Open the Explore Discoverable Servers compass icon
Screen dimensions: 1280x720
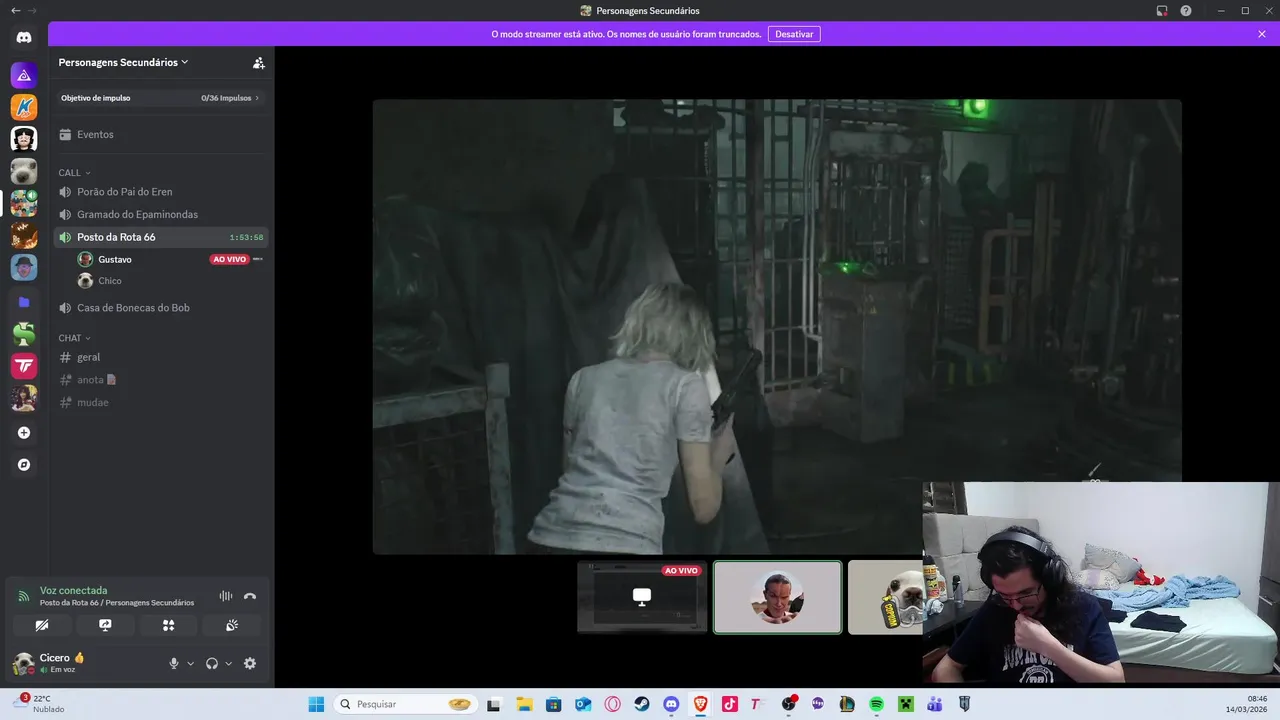click(x=24, y=465)
